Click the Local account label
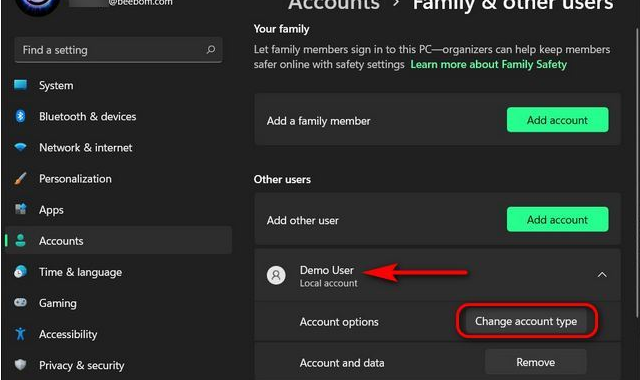This screenshot has width=640, height=380. tap(329, 283)
